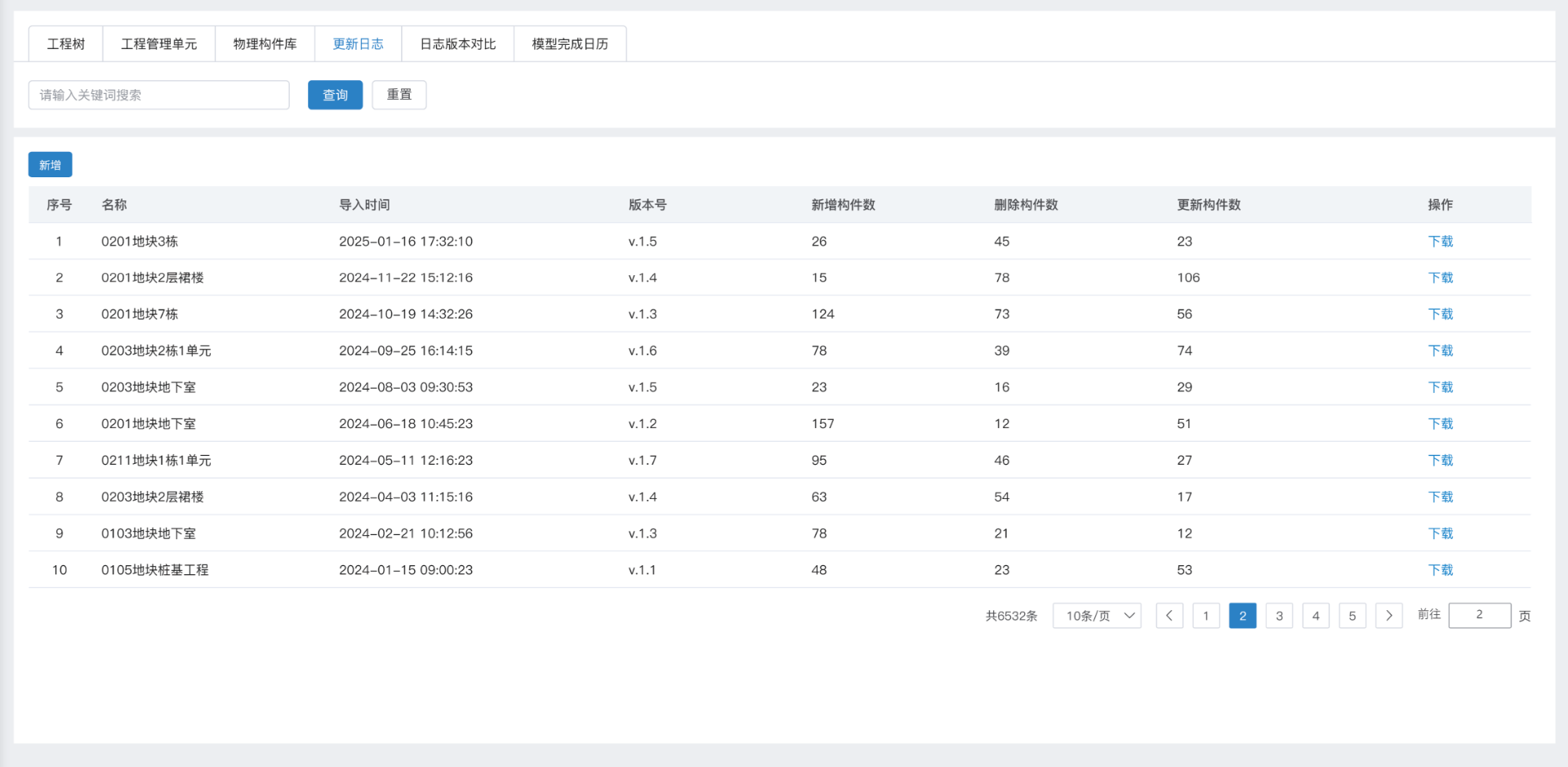The width and height of the screenshot is (1568, 767).
Task: Open the 模型完成日历 tab
Action: click(x=570, y=44)
